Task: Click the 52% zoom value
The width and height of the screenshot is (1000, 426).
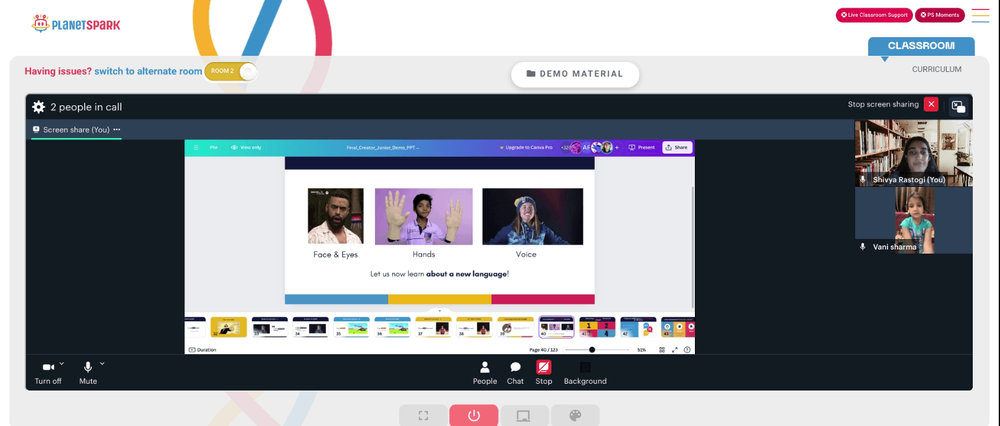Action: (x=642, y=349)
